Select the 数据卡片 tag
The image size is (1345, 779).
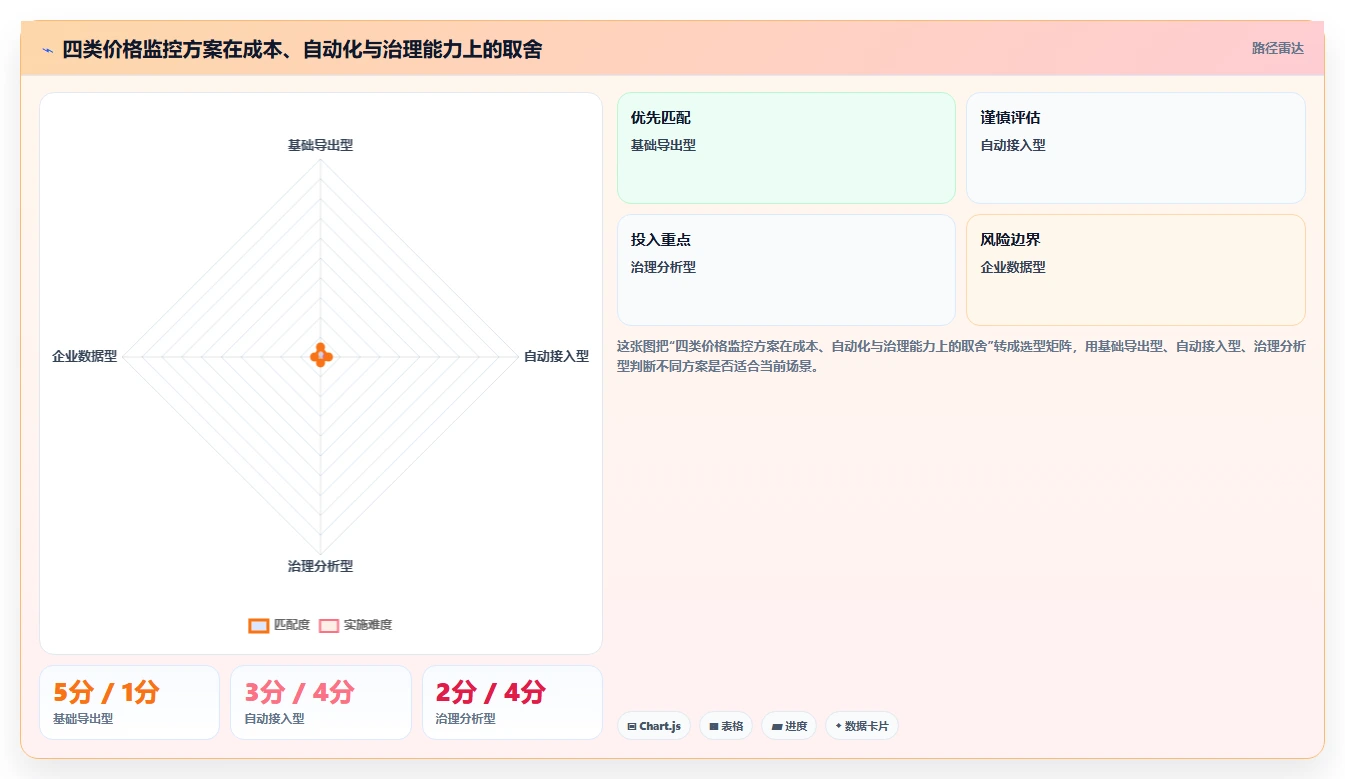862,726
